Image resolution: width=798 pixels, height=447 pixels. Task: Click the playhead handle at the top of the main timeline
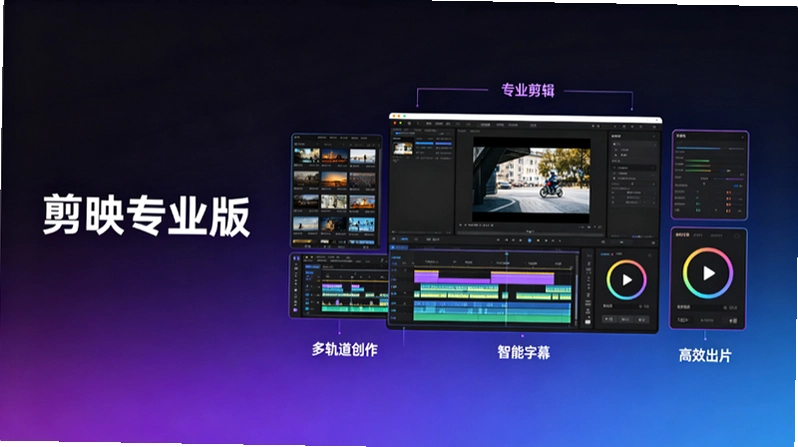pyautogui.click(x=506, y=253)
